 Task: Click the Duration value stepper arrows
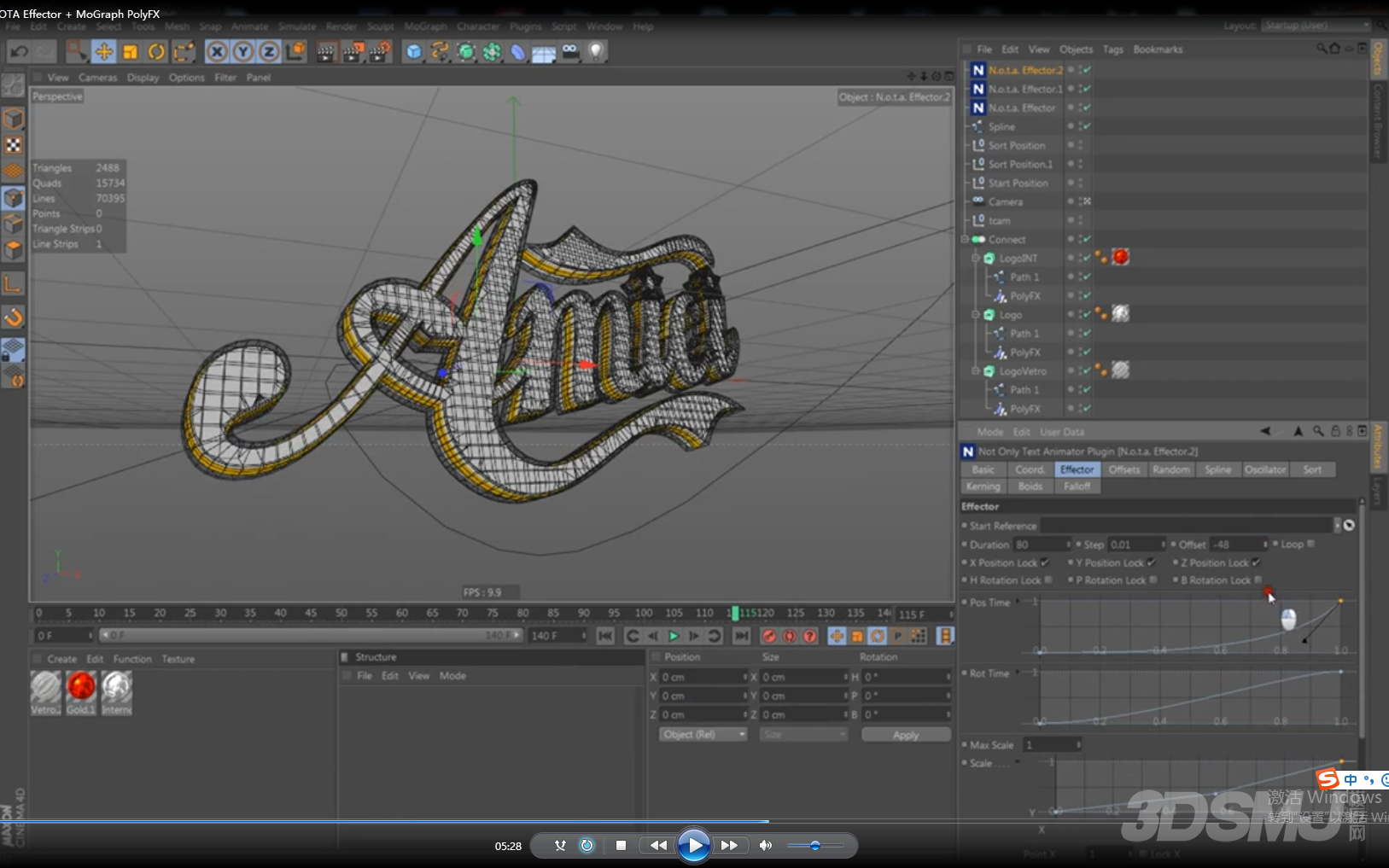coord(1068,545)
